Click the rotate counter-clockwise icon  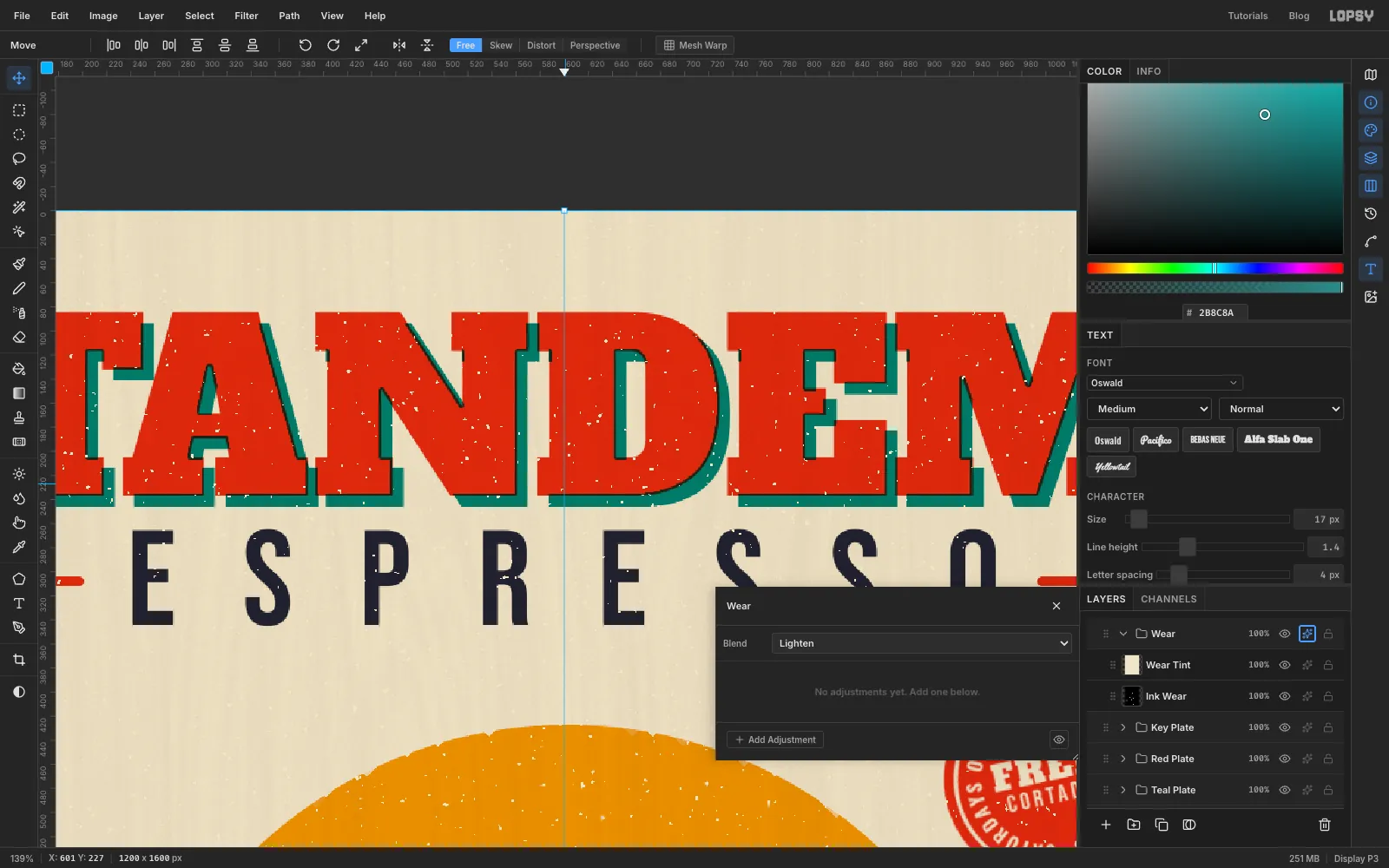tap(305, 45)
